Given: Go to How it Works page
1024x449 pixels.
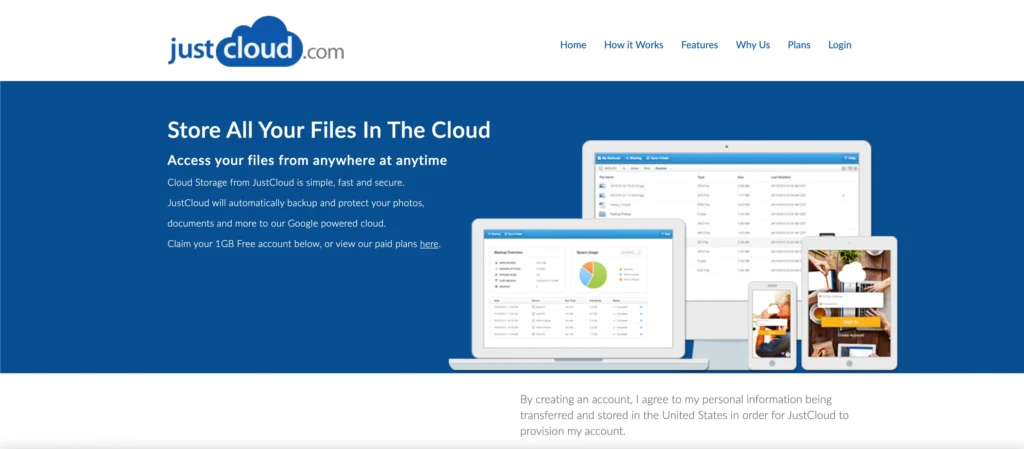Looking at the screenshot, I should coord(633,45).
